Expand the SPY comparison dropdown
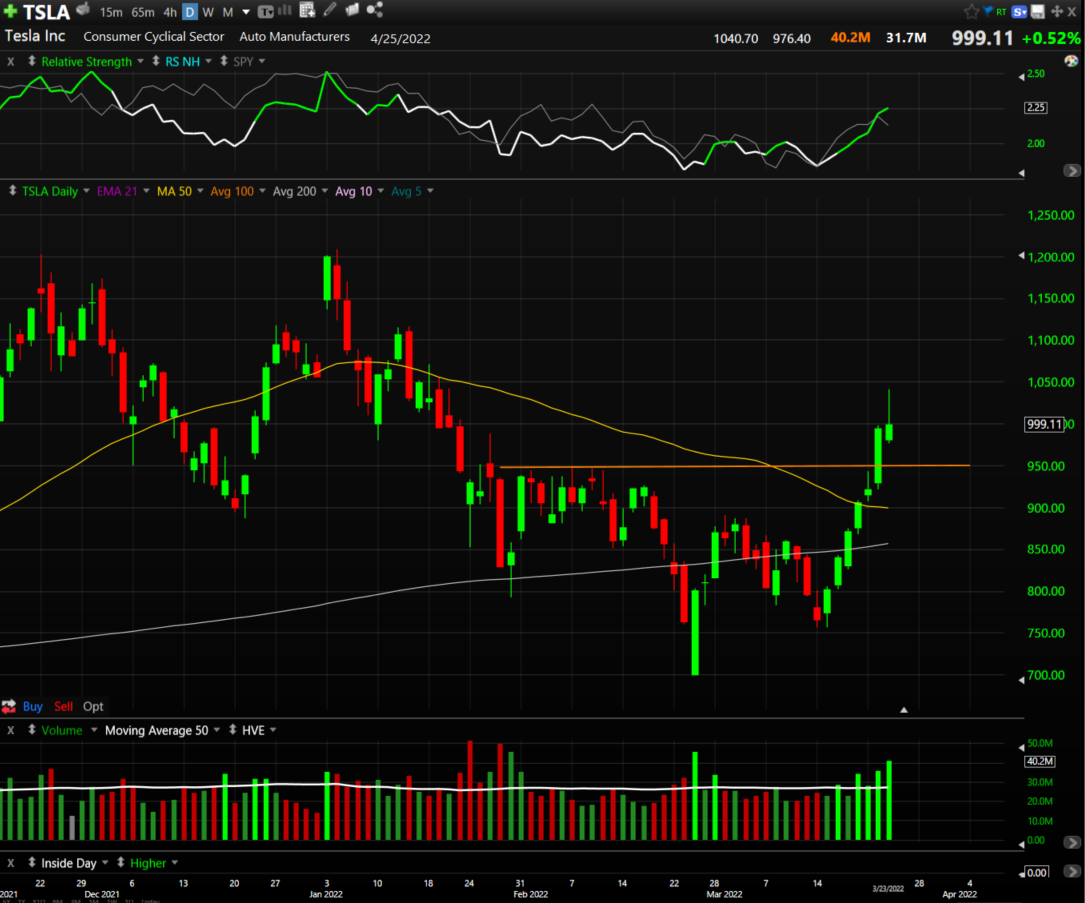 [262, 61]
